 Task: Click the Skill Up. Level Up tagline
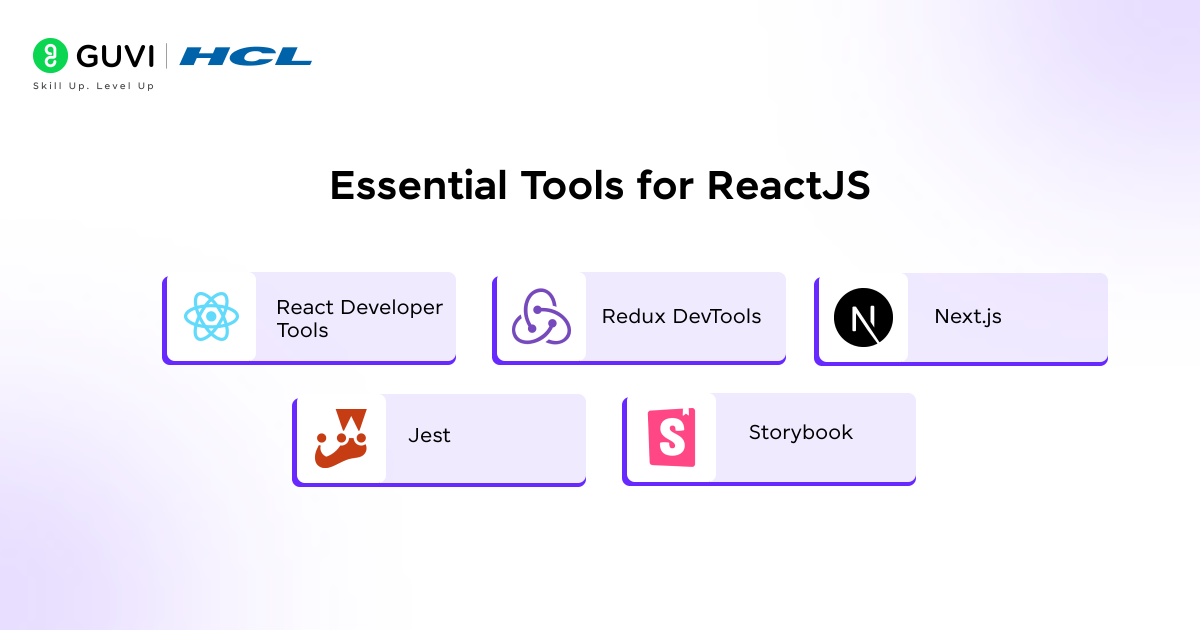pyautogui.click(x=93, y=86)
